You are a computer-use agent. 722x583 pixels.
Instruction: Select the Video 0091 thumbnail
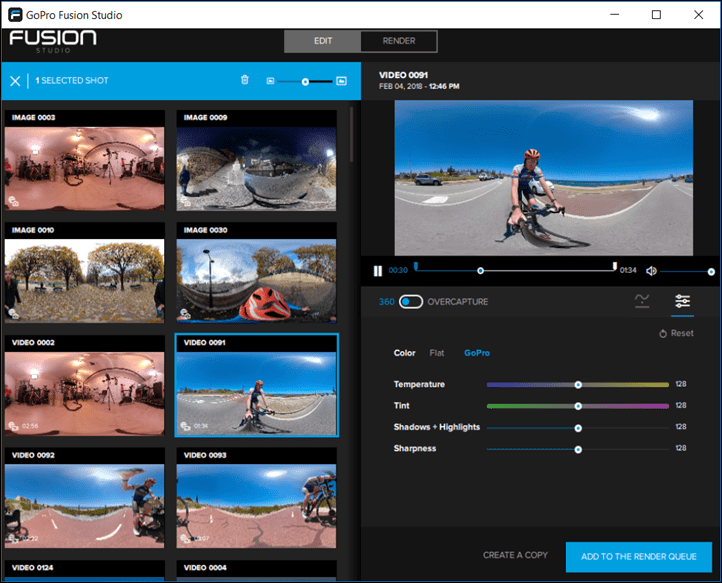(256, 385)
